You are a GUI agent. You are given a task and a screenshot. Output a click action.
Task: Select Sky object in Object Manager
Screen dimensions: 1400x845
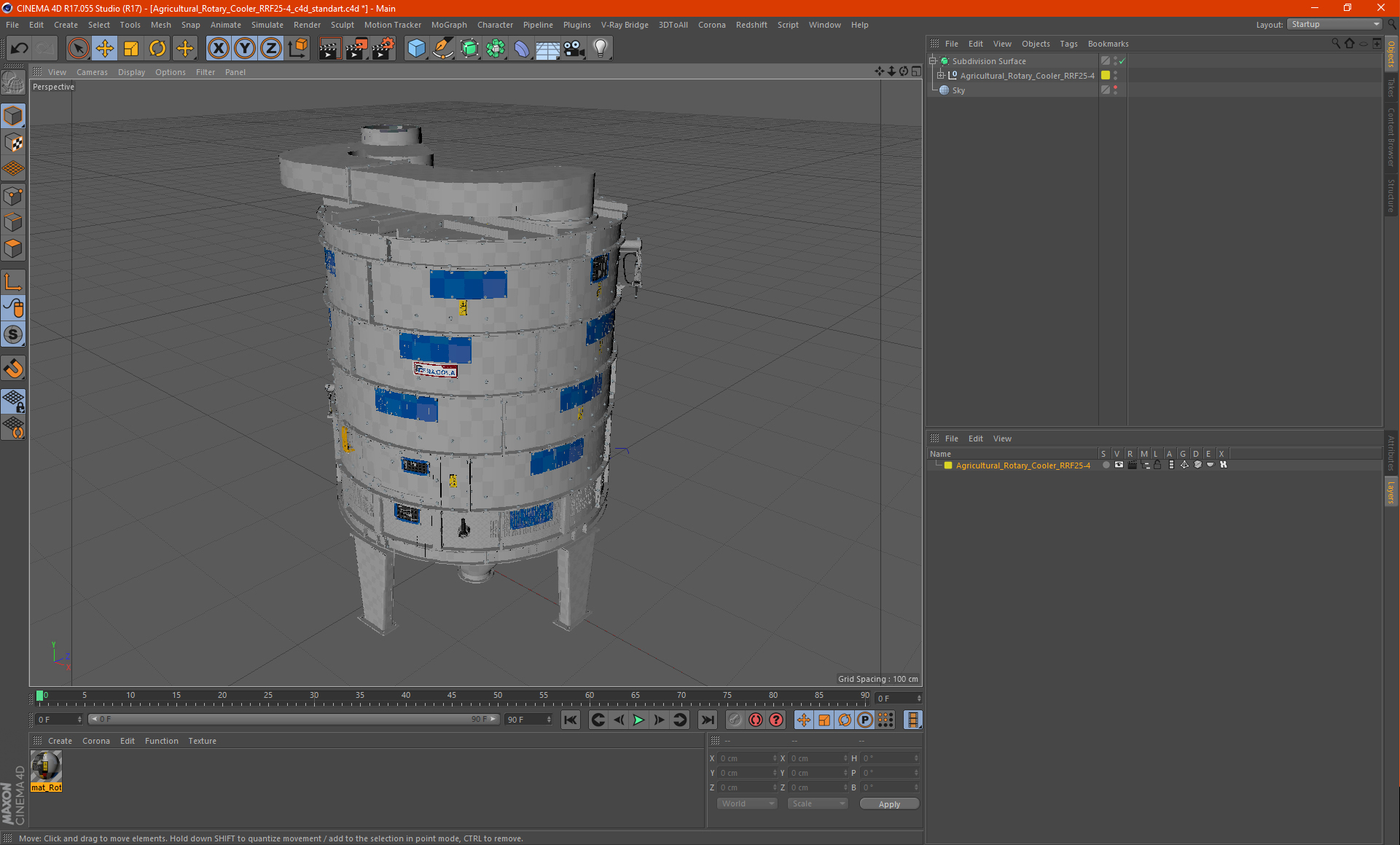[x=958, y=90]
